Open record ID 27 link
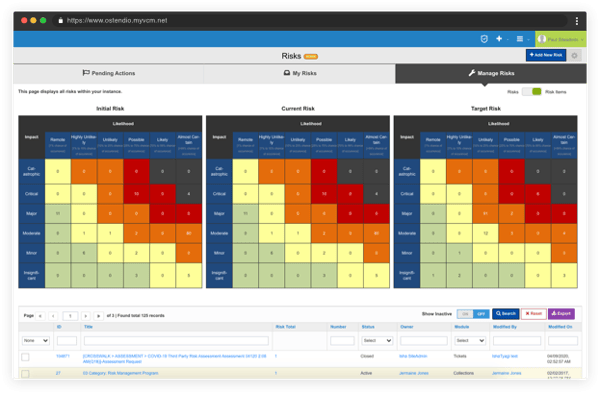600x394 pixels. tap(58, 373)
